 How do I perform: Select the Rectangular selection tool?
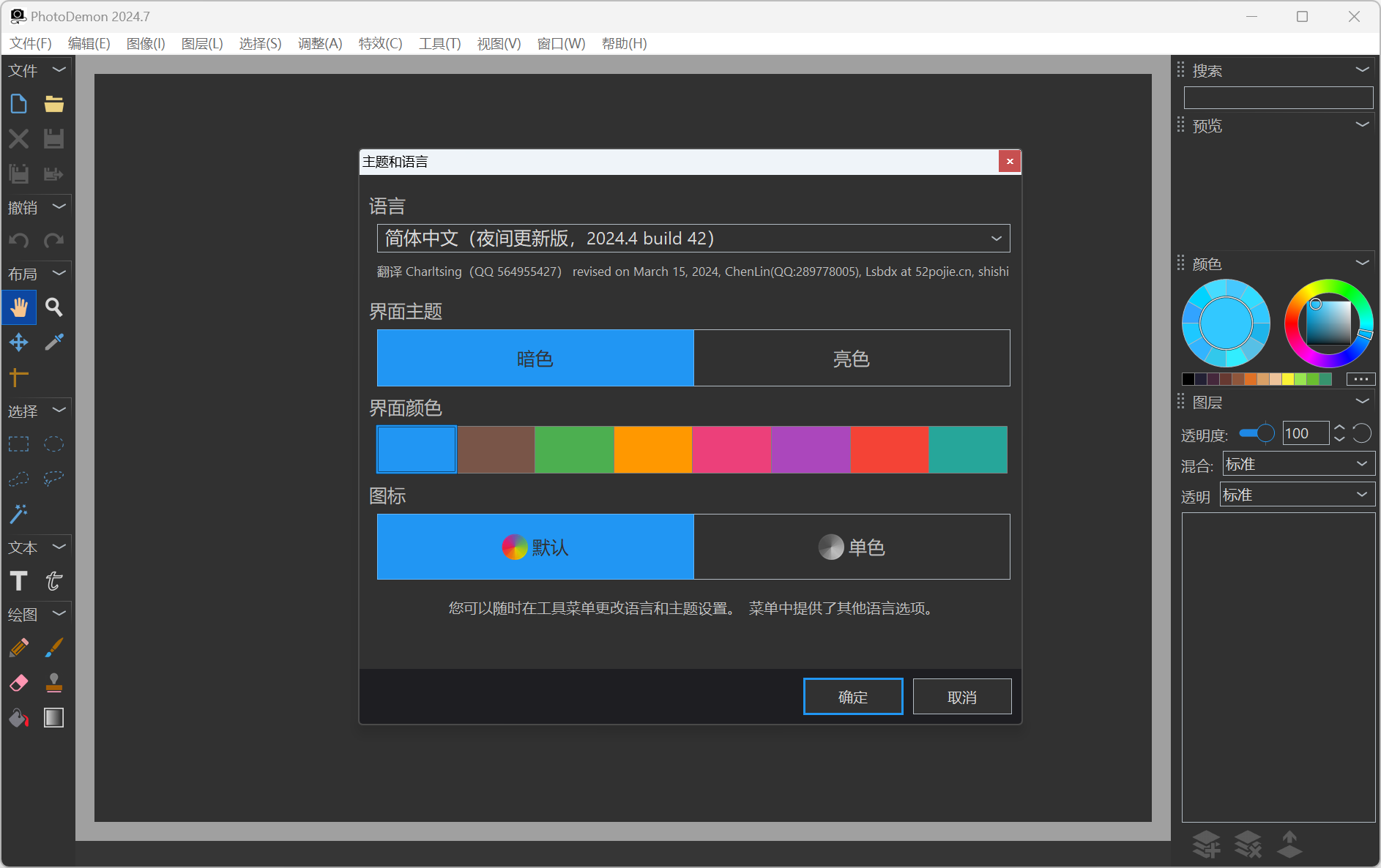coord(19,444)
